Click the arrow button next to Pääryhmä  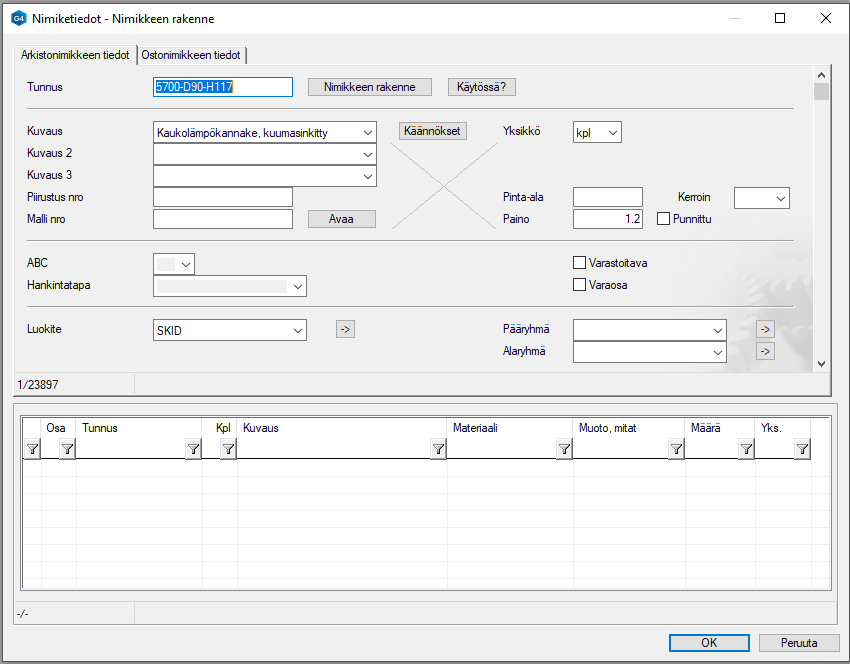click(765, 329)
